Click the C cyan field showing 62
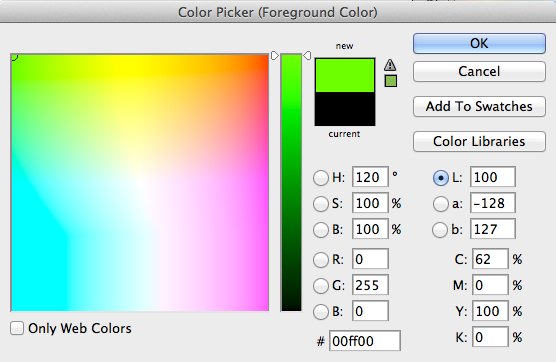The image size is (556, 362). point(490,259)
